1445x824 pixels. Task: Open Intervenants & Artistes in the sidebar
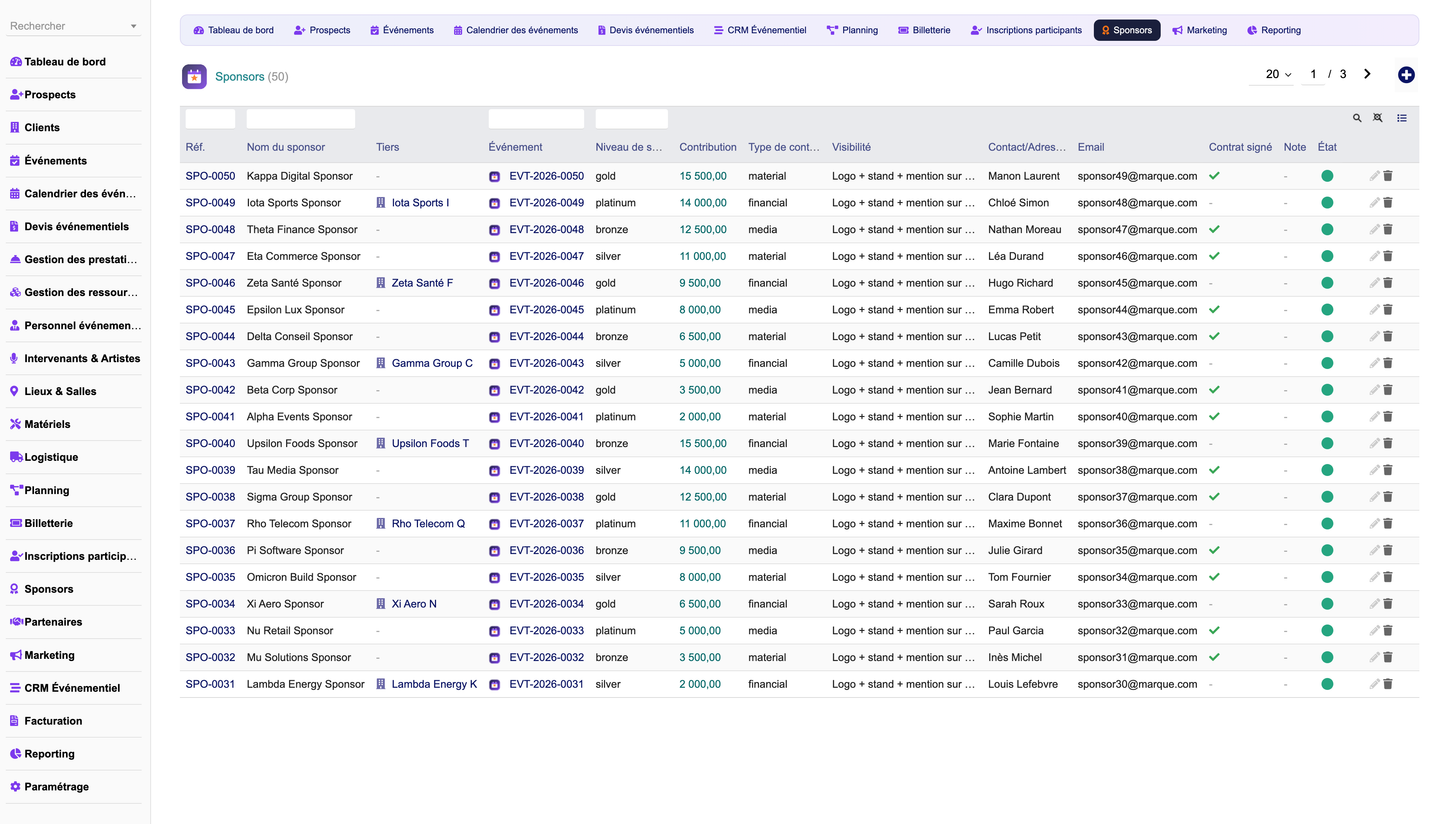(82, 358)
